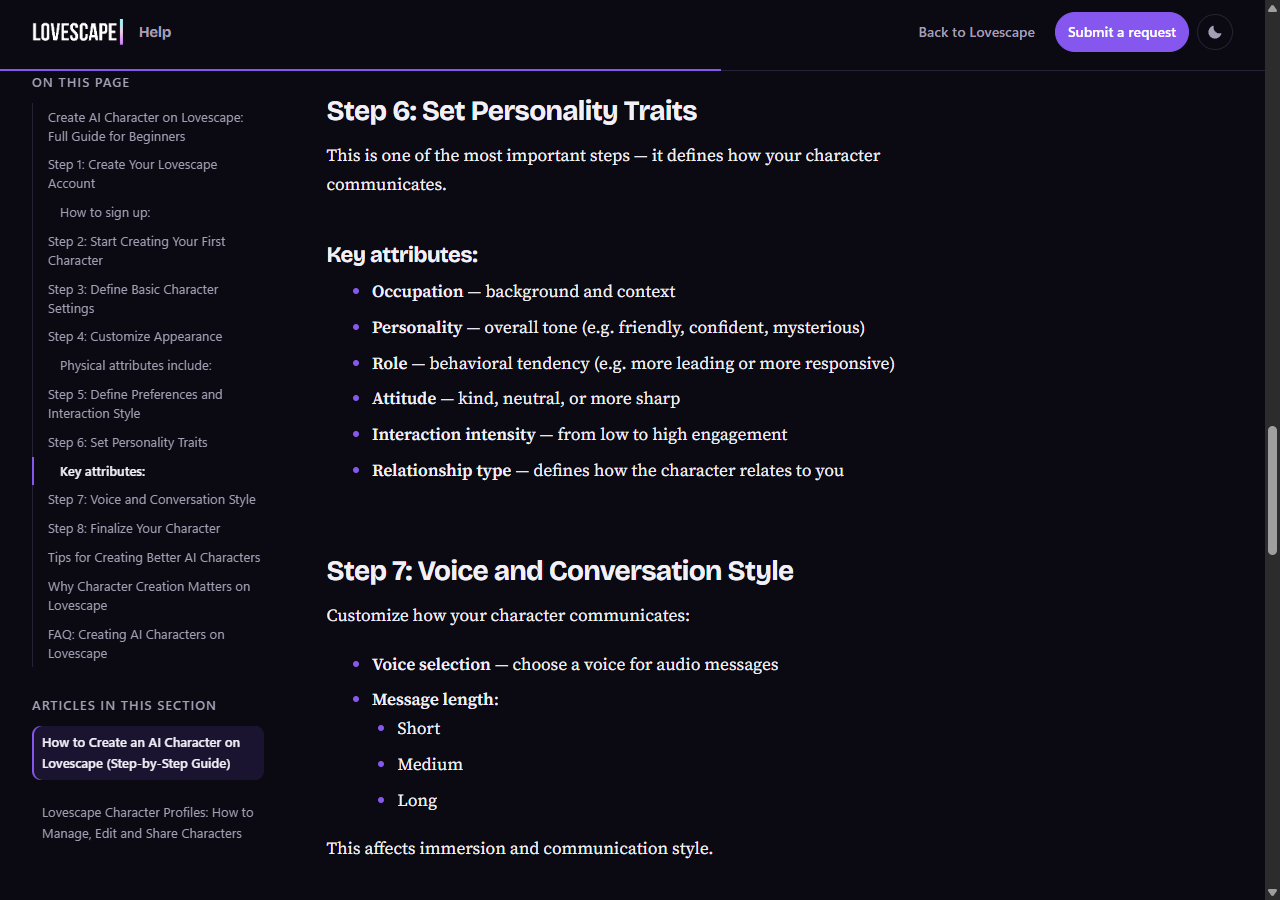Click the ARTICLES IN THIS SECTION label

124,706
